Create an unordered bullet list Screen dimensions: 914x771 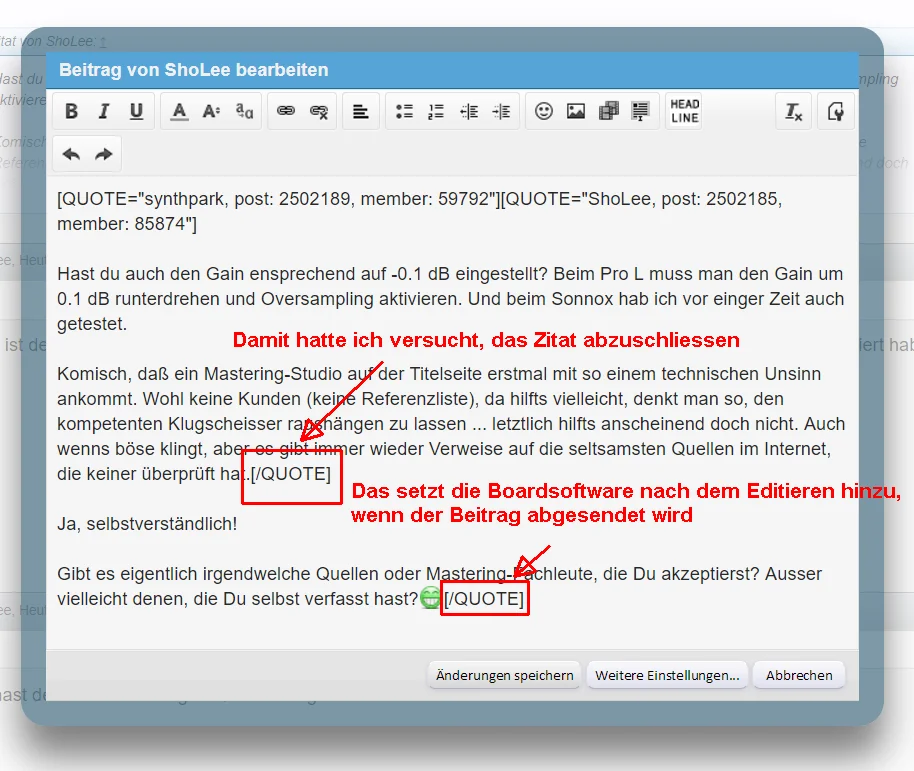404,111
